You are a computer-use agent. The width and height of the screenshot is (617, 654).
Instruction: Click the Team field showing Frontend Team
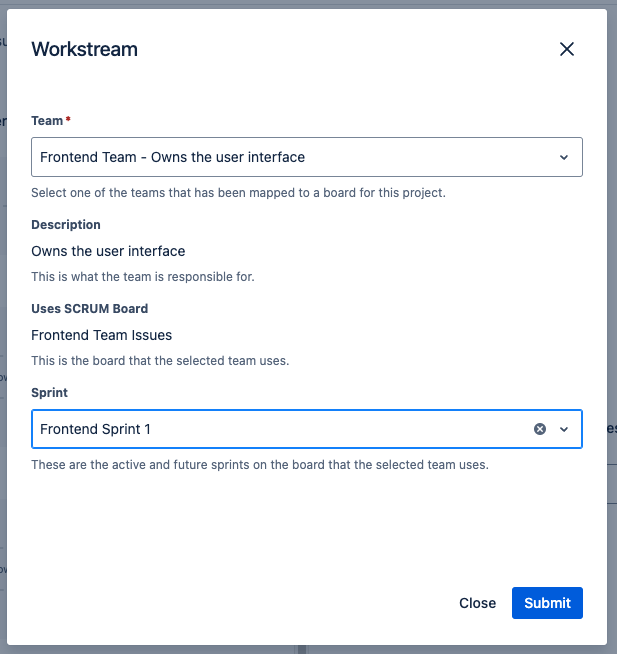pyautogui.click(x=307, y=157)
